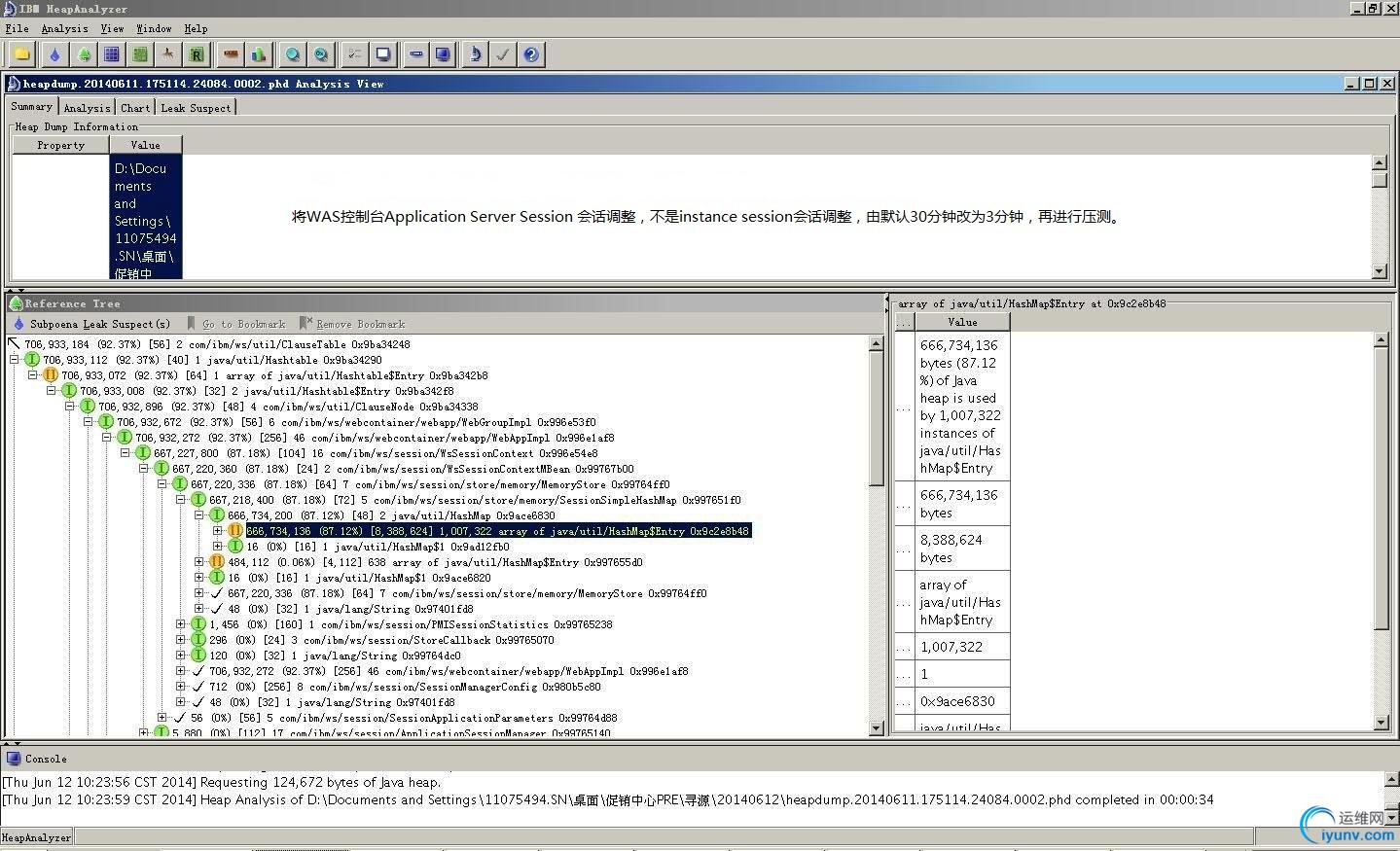This screenshot has height=851, width=1400.
Task: Click the Requesting 124,672 bytes console line
Action: (222, 782)
